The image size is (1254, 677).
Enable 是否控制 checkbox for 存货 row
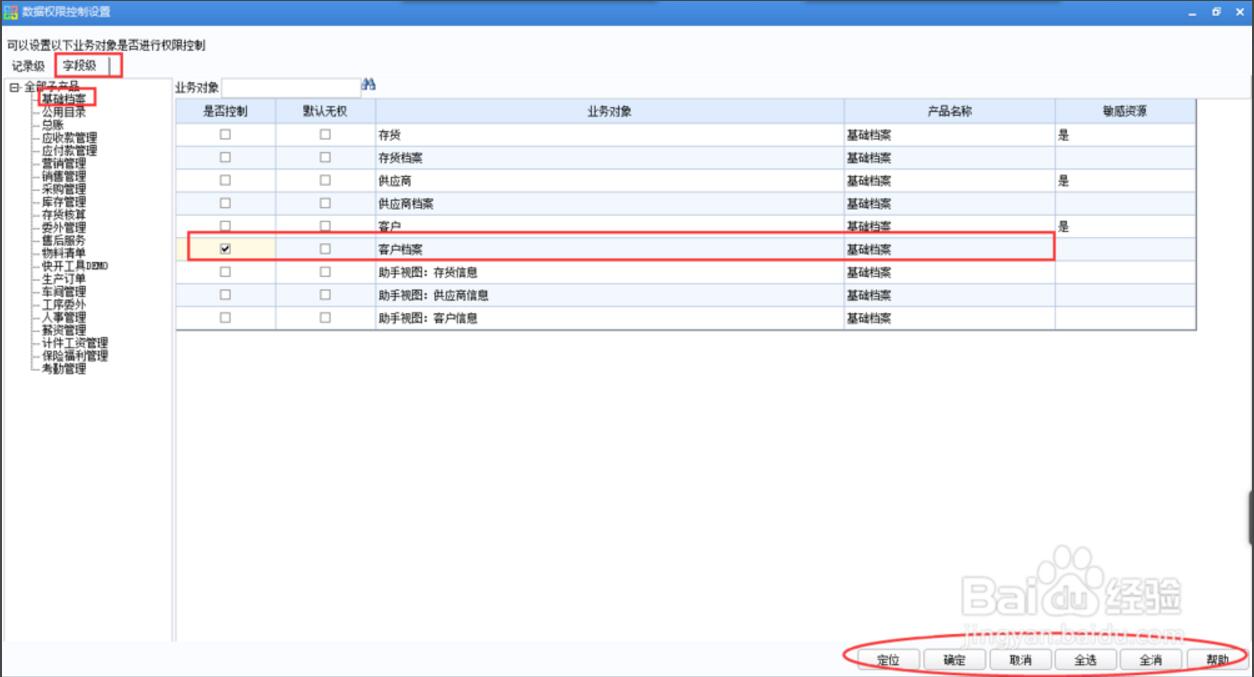(225, 134)
